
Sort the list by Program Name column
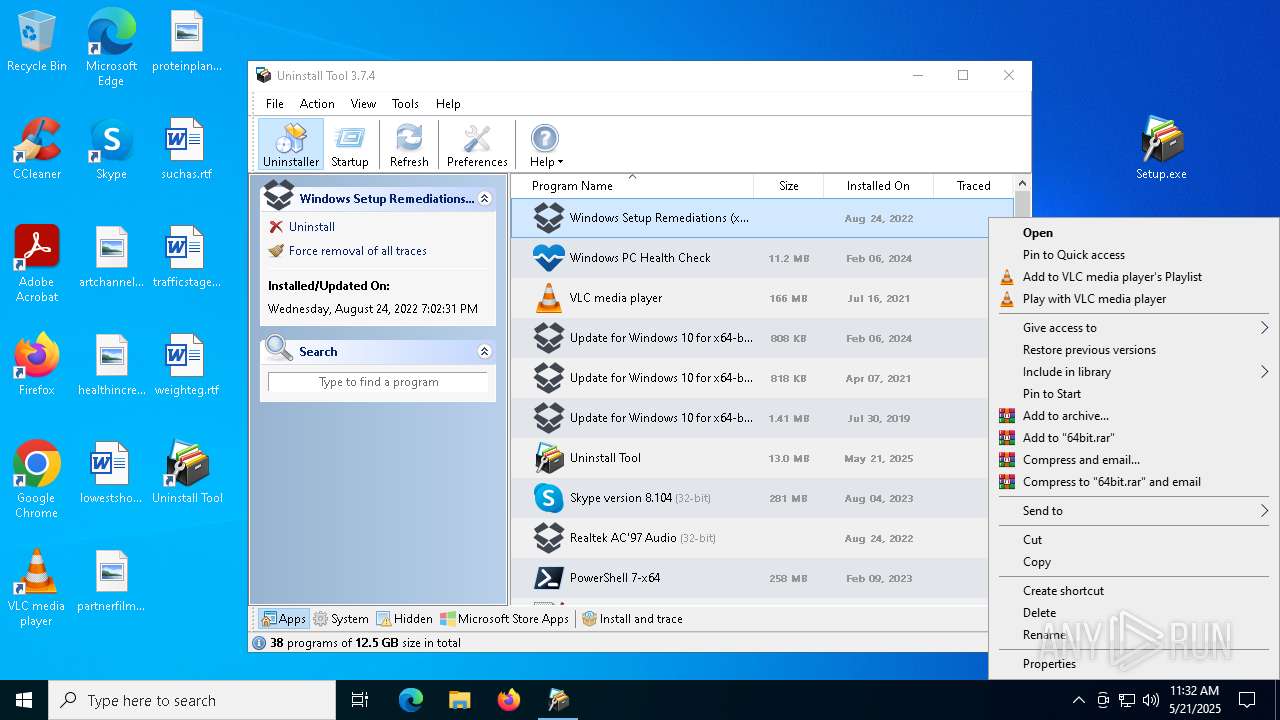[631, 186]
